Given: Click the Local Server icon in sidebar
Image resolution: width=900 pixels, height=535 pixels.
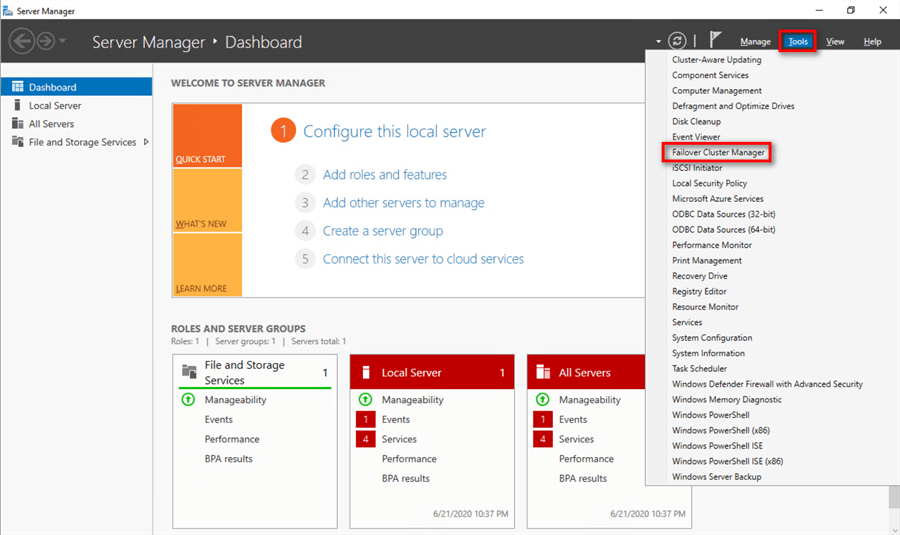Looking at the screenshot, I should (18, 105).
